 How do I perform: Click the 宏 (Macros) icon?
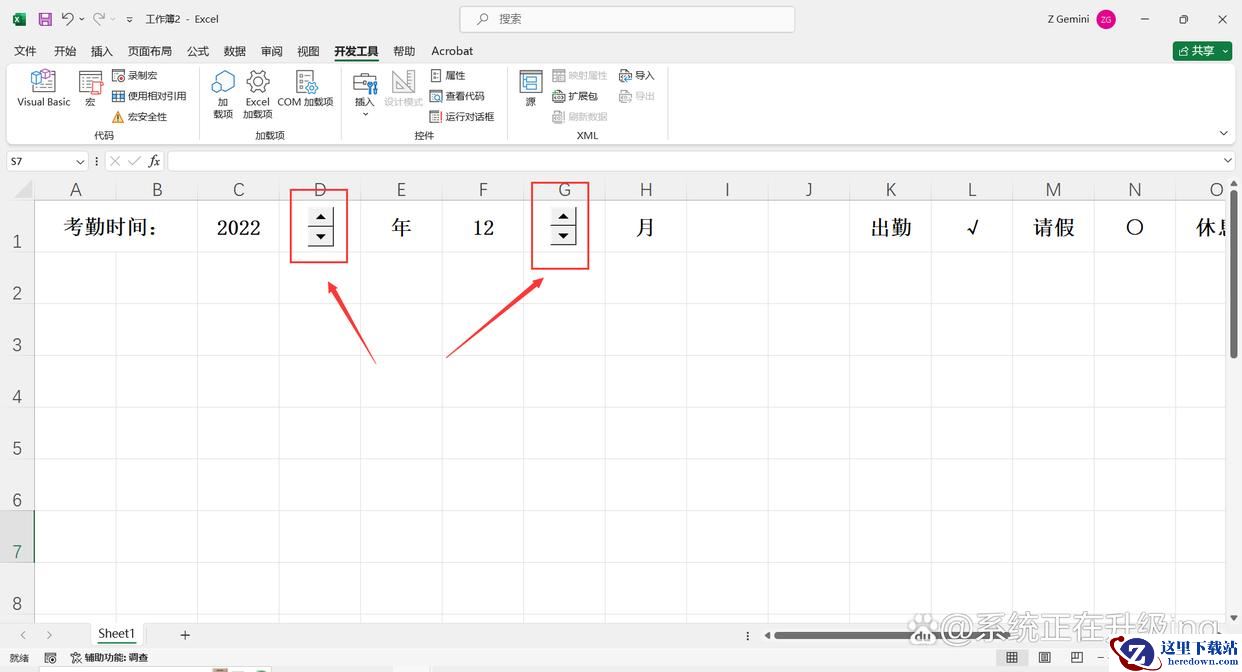[x=90, y=89]
